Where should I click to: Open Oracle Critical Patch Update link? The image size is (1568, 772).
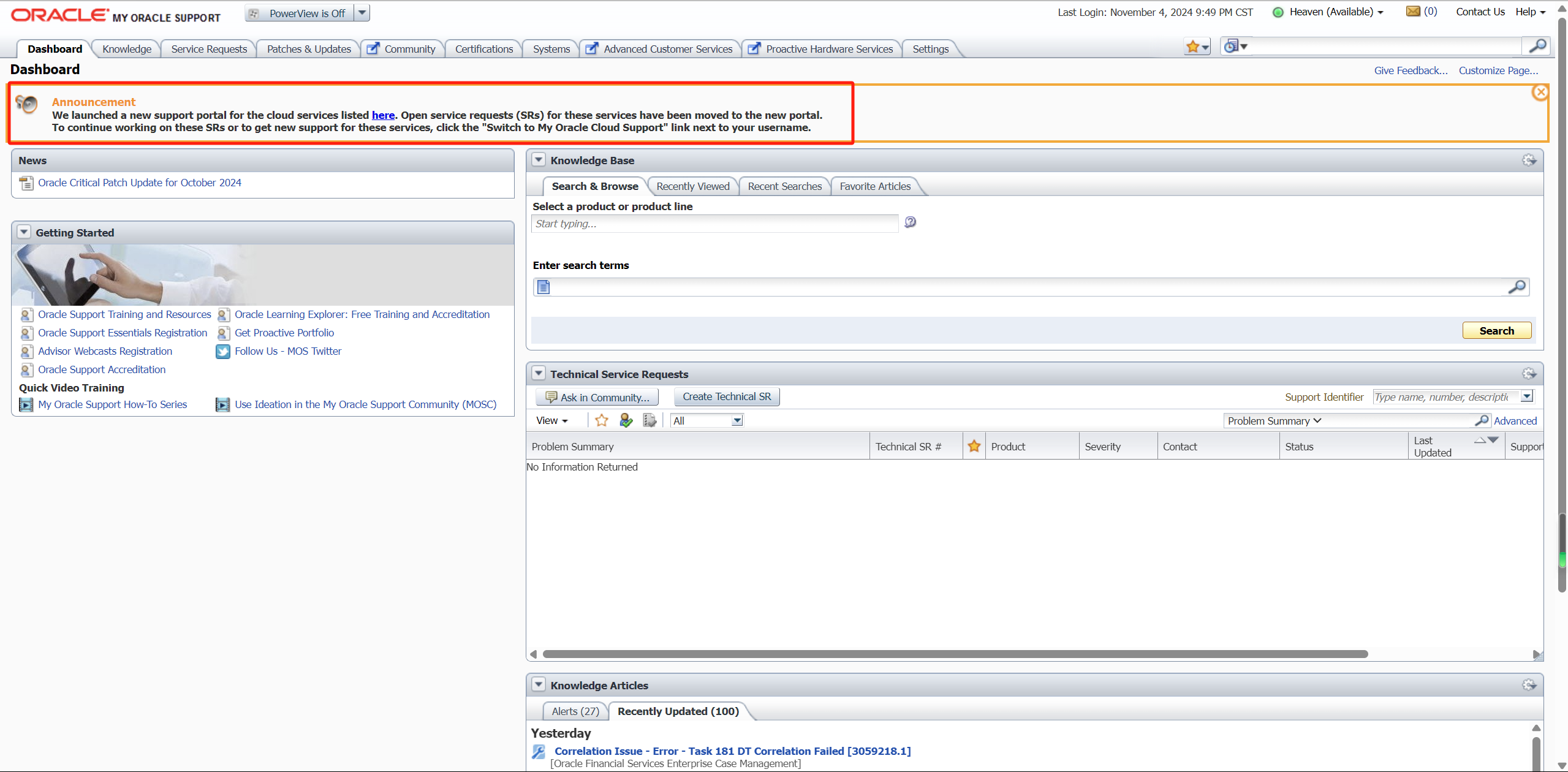tap(140, 183)
